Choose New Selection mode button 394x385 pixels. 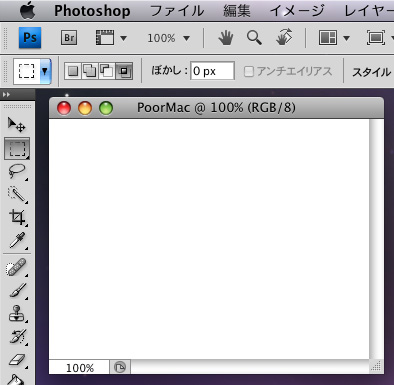pyautogui.click(x=73, y=71)
